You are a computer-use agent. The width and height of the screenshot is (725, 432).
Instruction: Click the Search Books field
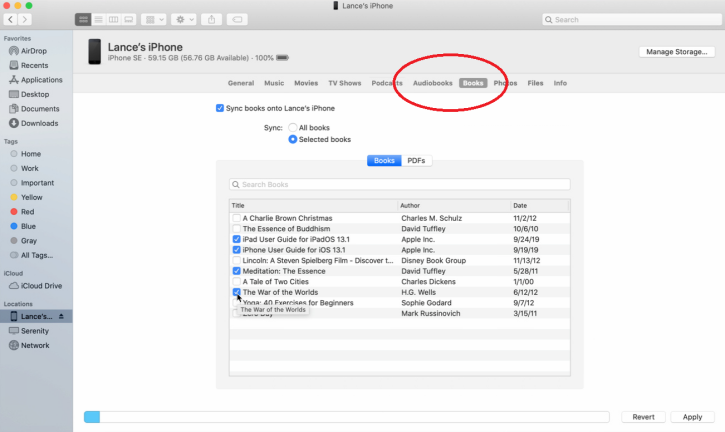pyautogui.click(x=399, y=185)
